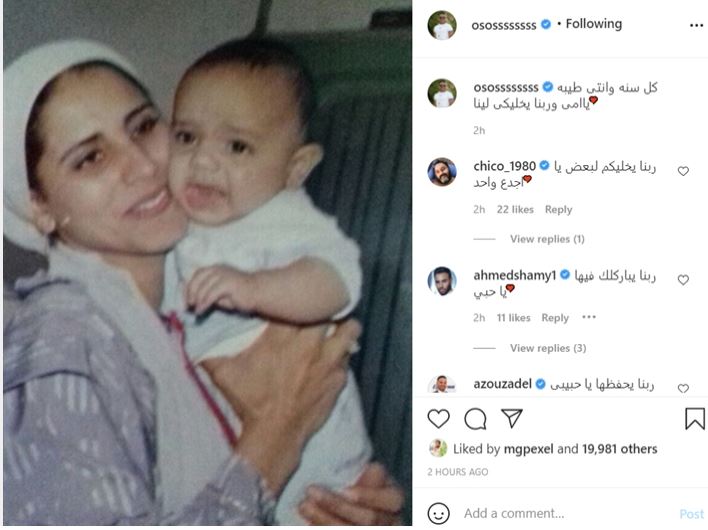Viewport: 708px width, 530px height.
Task: Expand View replies (1) under chico_1980
Action: [547, 239]
